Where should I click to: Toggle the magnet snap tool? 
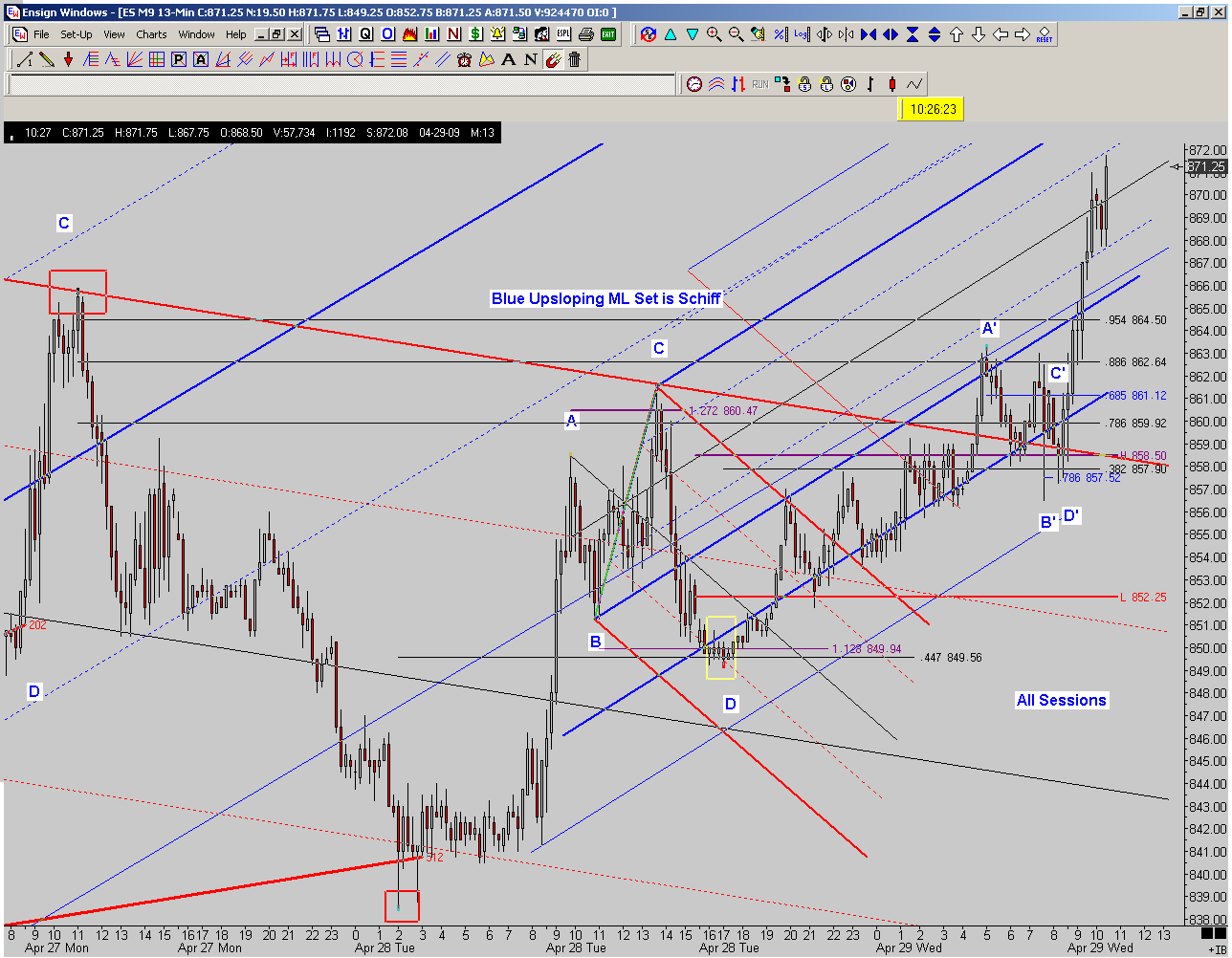click(553, 59)
